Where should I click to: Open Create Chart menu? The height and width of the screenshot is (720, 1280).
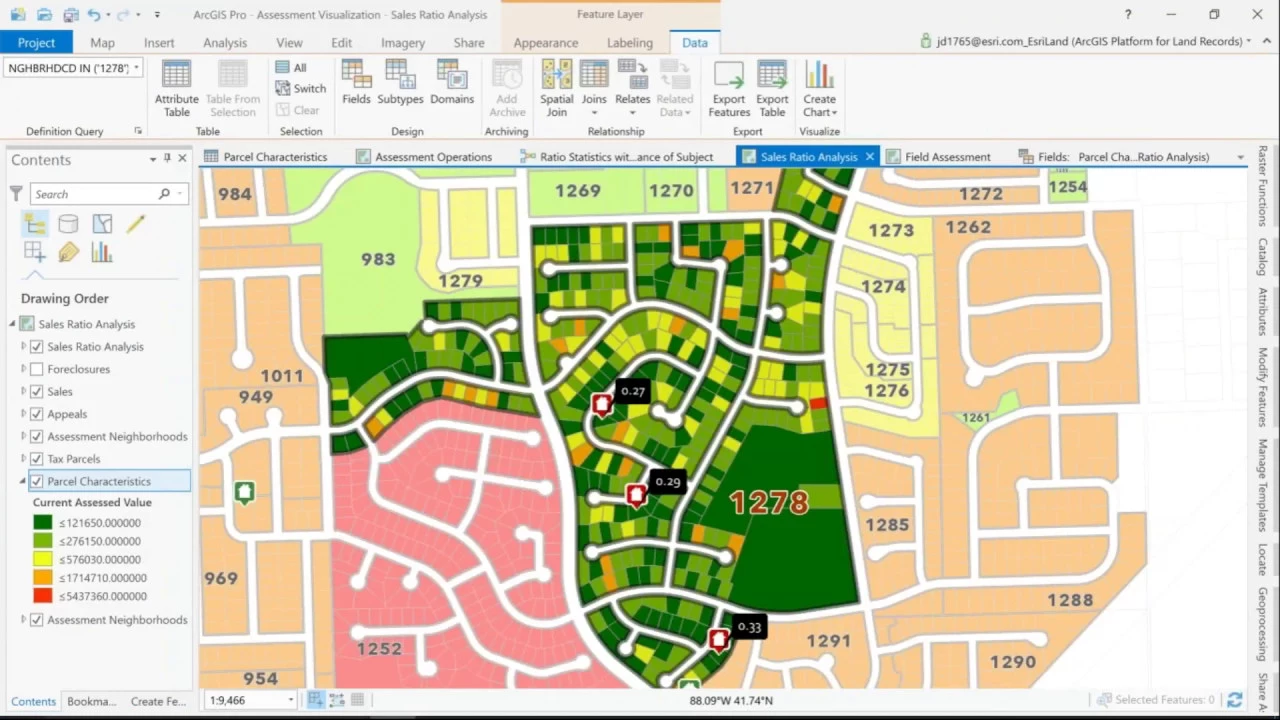pyautogui.click(x=819, y=89)
